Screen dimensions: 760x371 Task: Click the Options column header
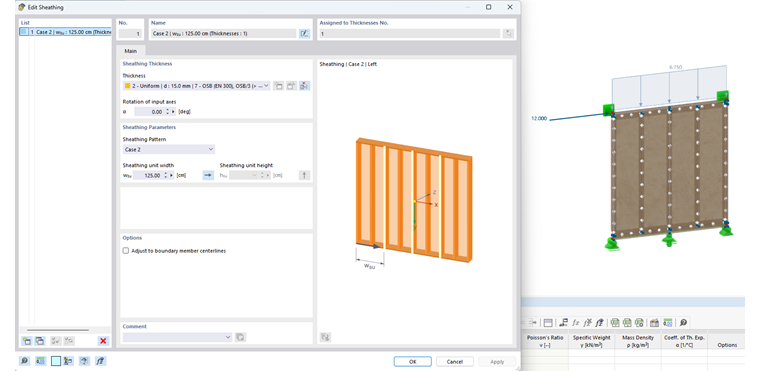point(728,345)
